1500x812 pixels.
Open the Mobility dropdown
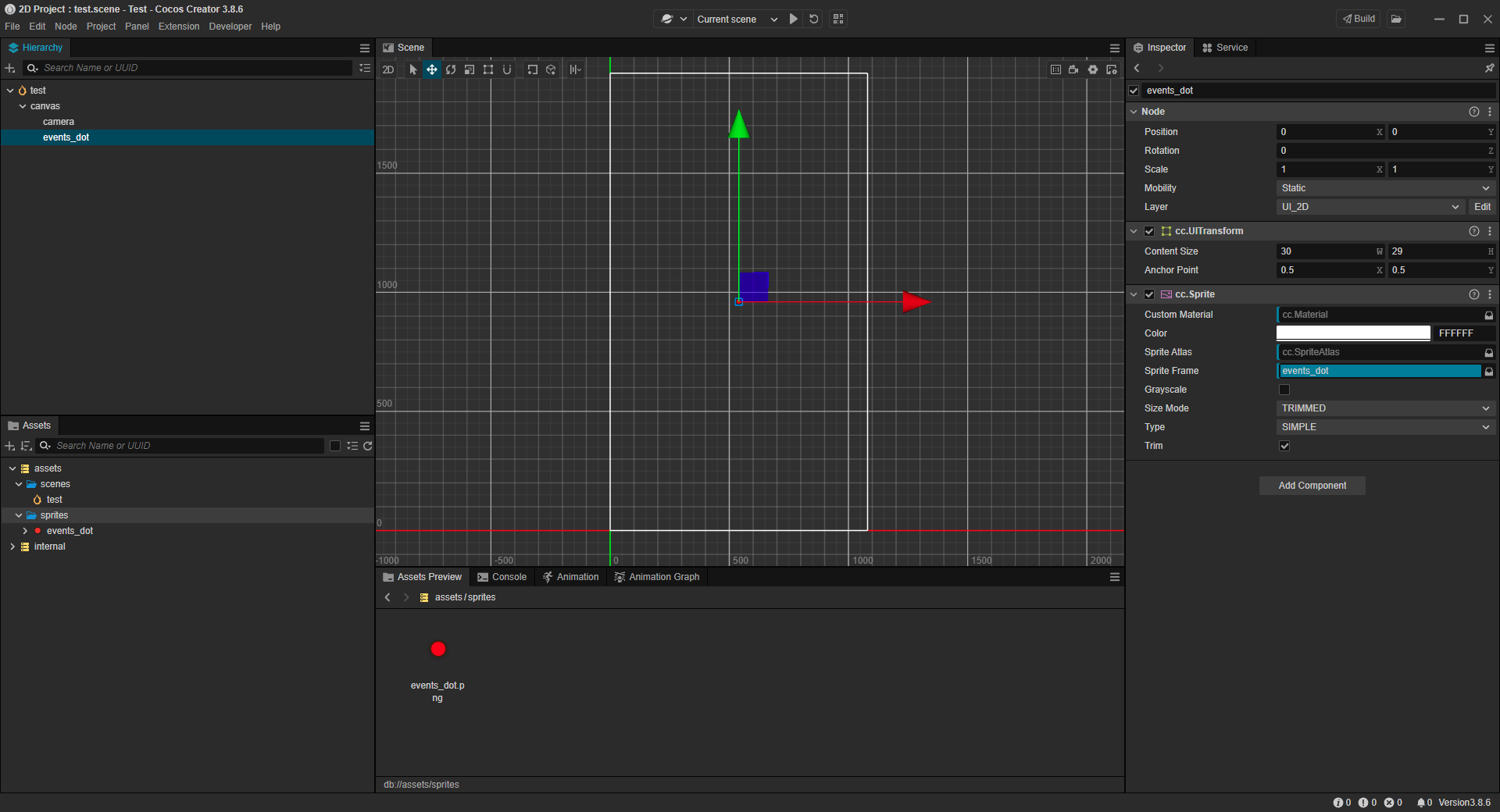point(1384,188)
